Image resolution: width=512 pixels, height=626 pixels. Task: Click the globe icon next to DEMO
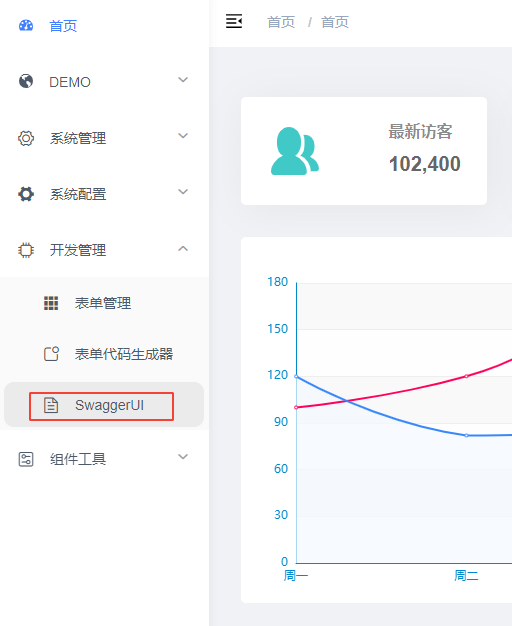(26, 81)
